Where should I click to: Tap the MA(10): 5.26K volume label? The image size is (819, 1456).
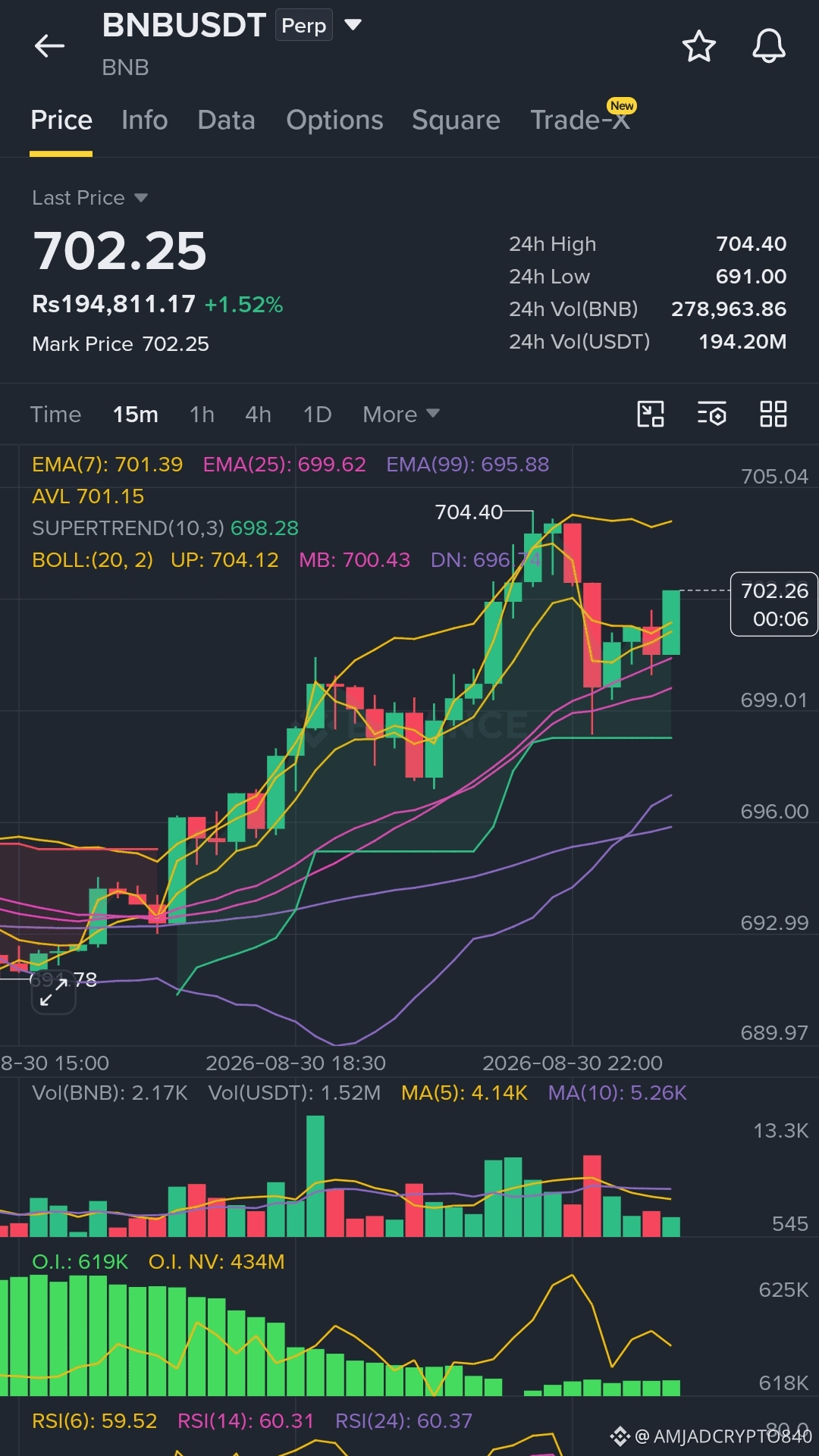(x=617, y=1093)
